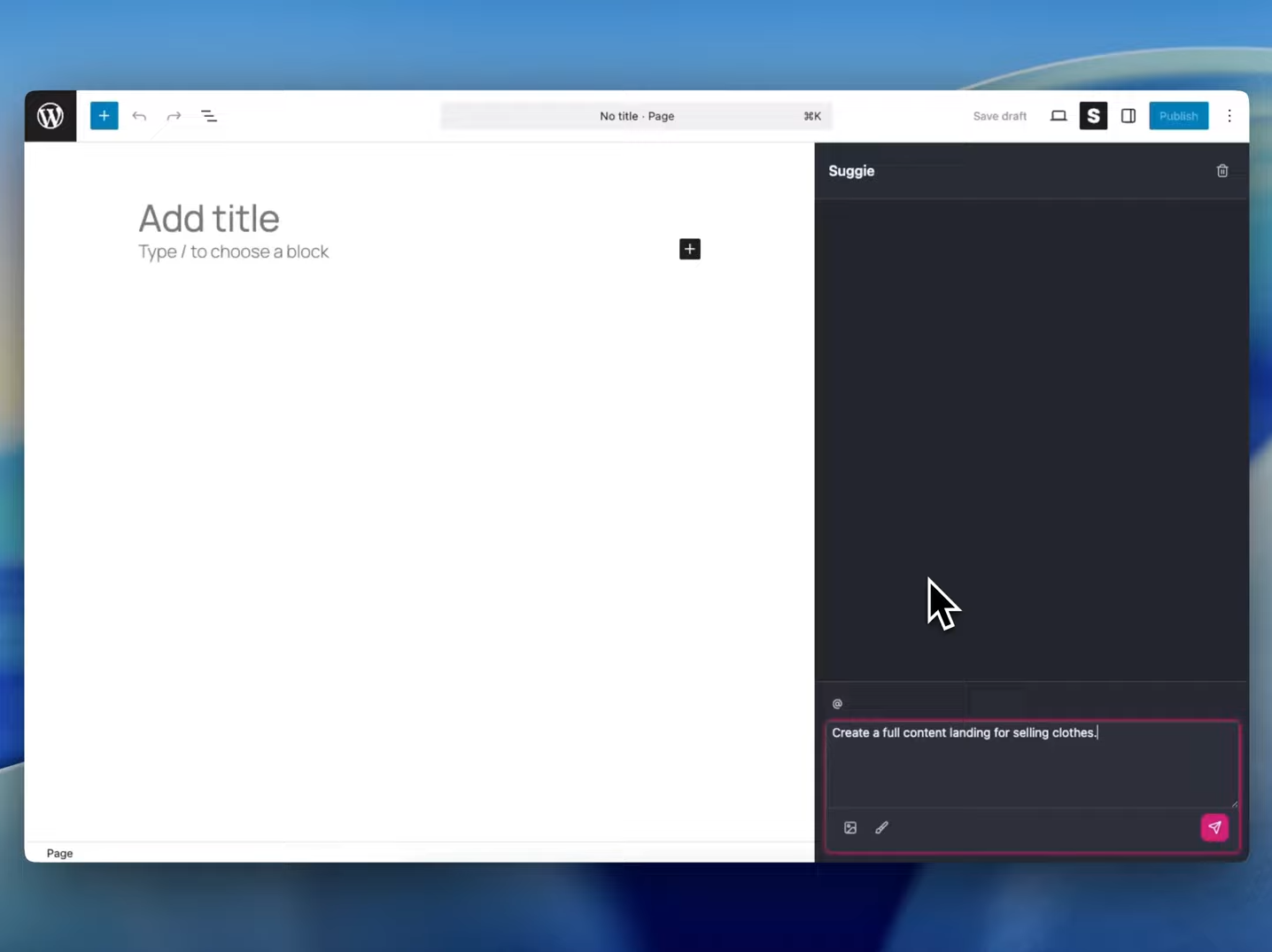The width and height of the screenshot is (1272, 952).
Task: Toggle the Suggie panel off via S icon
Action: tap(1093, 115)
